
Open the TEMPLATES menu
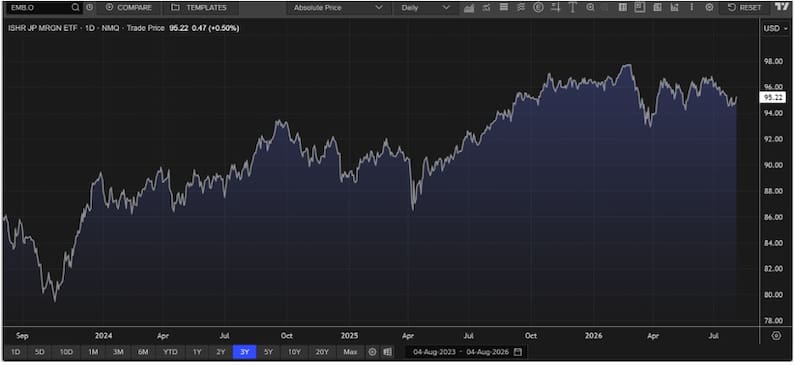point(199,8)
